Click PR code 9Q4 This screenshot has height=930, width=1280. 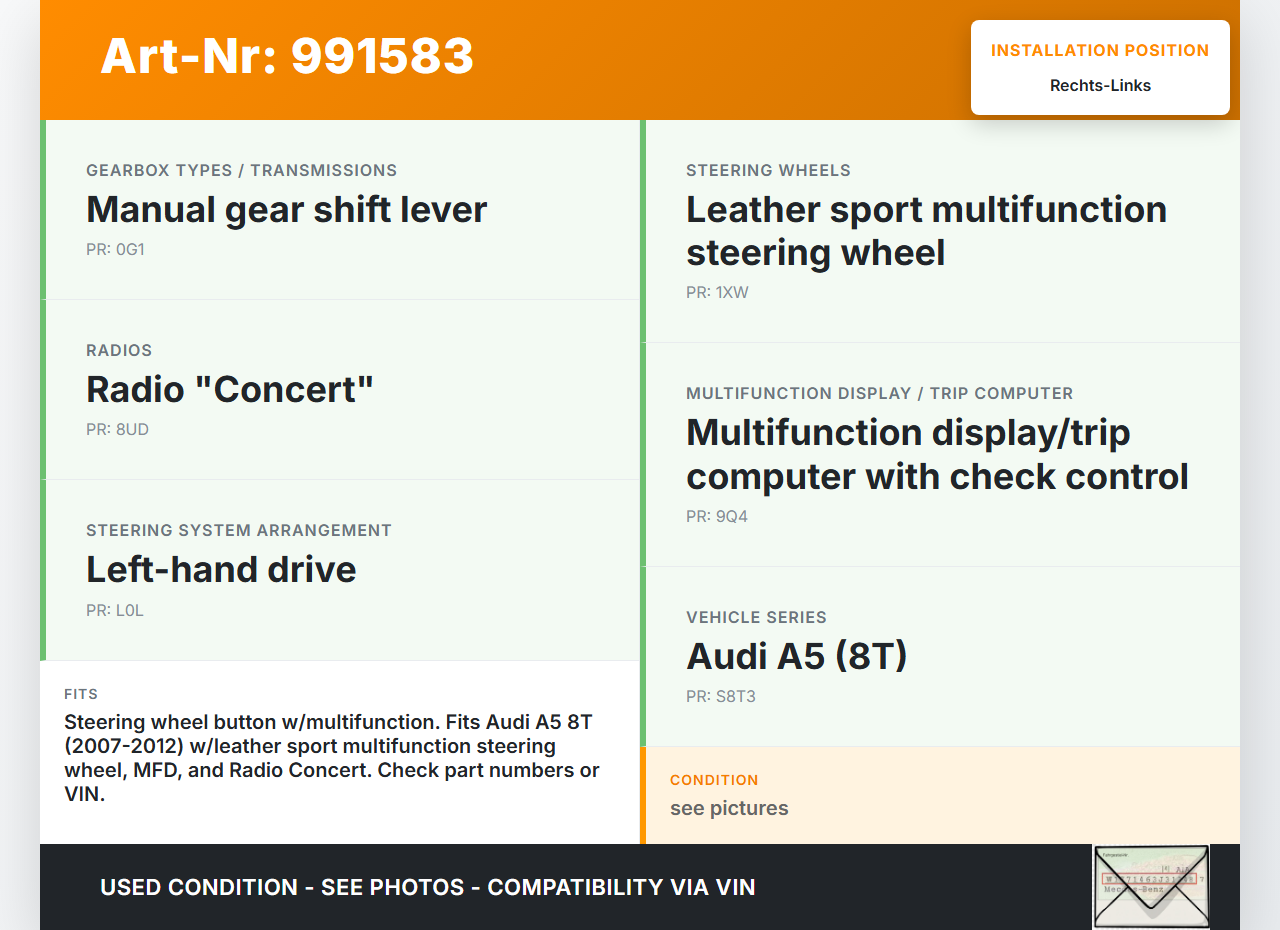717,517
